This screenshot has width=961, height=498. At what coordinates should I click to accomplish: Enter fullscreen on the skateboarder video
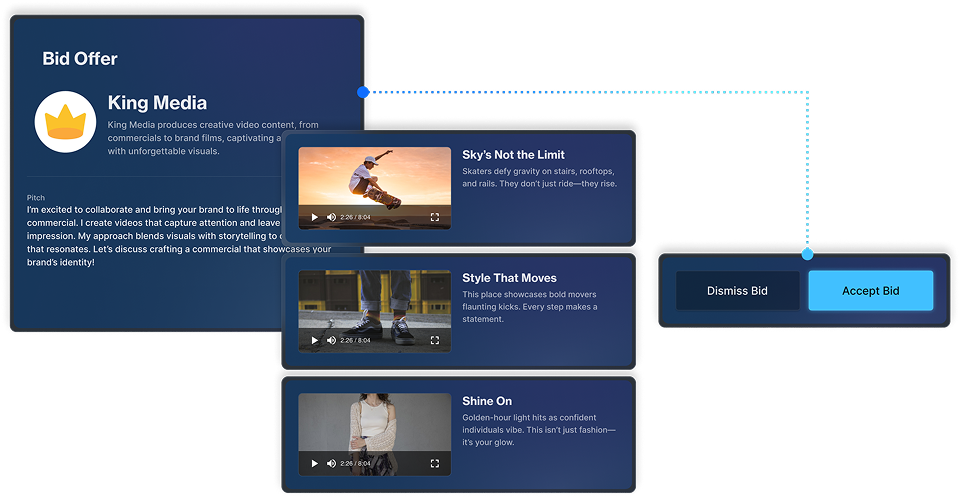(x=435, y=217)
